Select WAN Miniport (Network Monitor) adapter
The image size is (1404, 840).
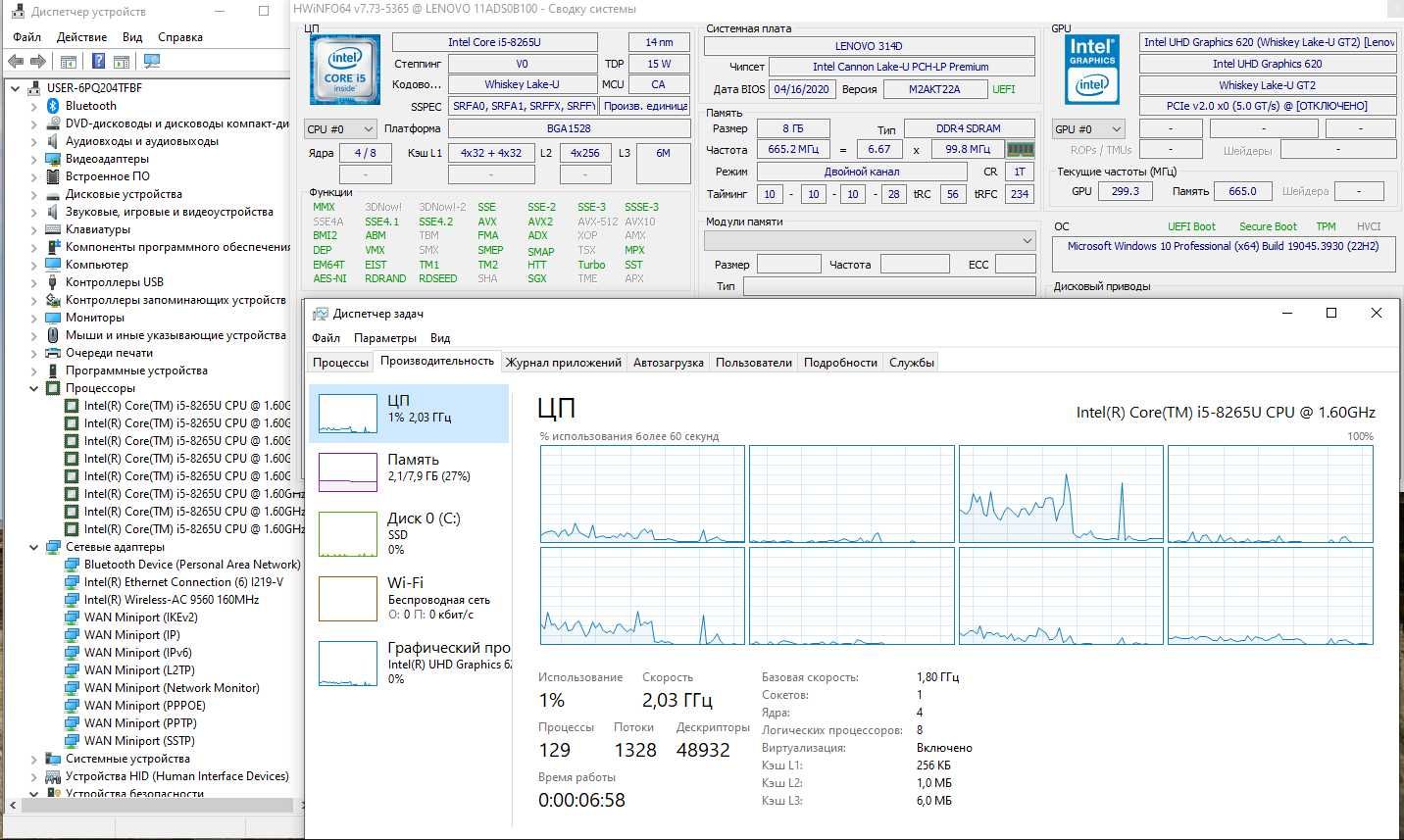tap(172, 688)
